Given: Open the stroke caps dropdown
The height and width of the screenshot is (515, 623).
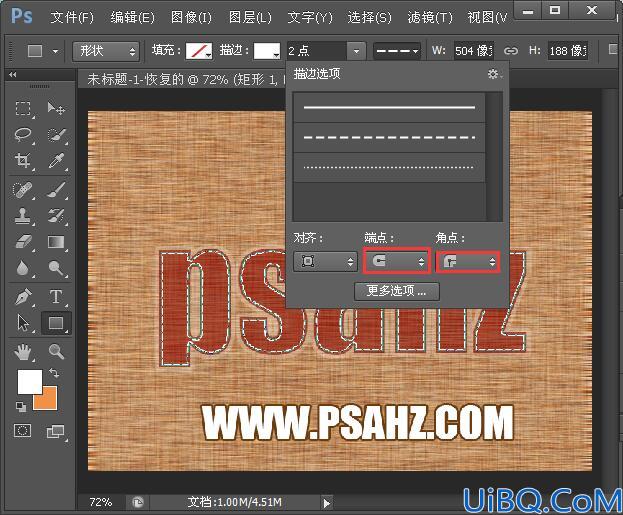Looking at the screenshot, I should [x=397, y=261].
